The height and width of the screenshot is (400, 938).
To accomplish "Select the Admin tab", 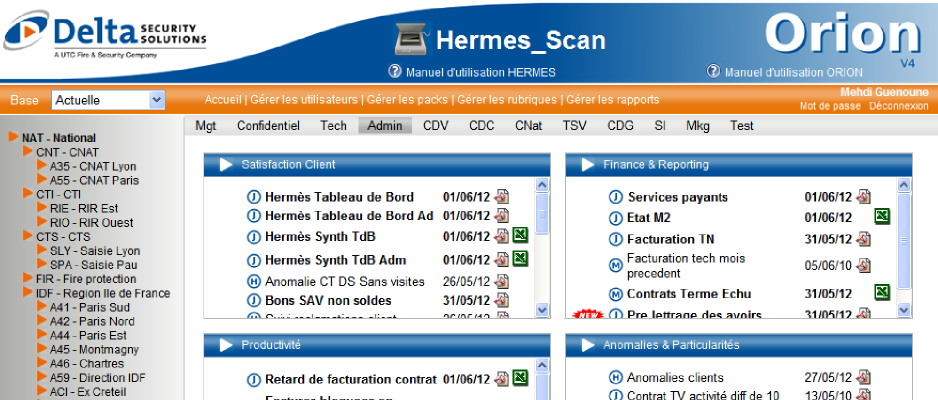I will pos(385,126).
